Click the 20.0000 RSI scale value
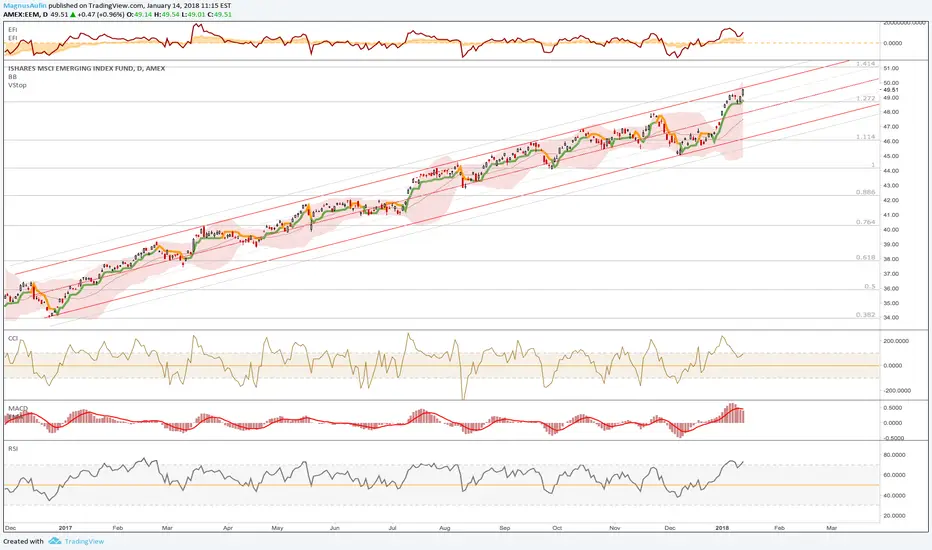Image resolution: width=932 pixels, height=550 pixels. pyautogui.click(x=895, y=516)
